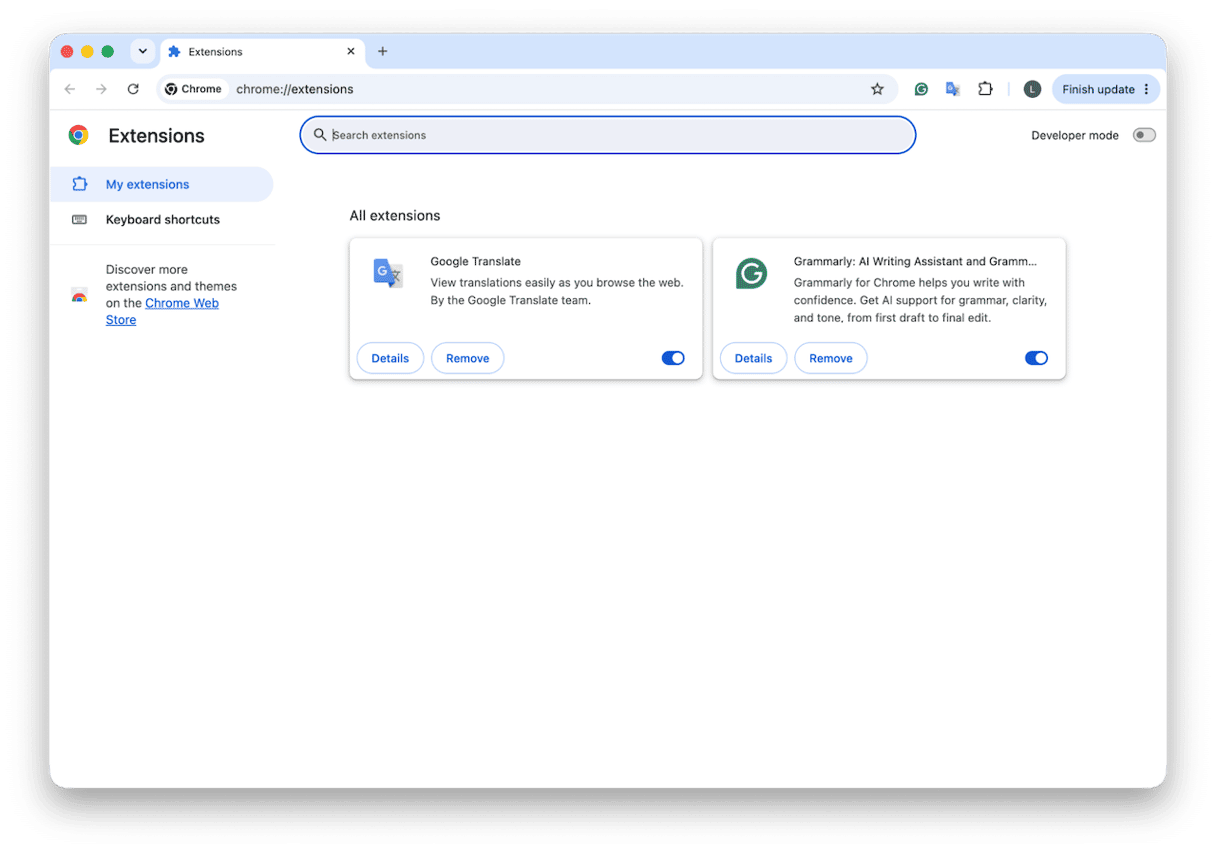Viewport: 1216px width, 854px height.
Task: Toggle Developer mode switch
Action: [x=1144, y=135]
